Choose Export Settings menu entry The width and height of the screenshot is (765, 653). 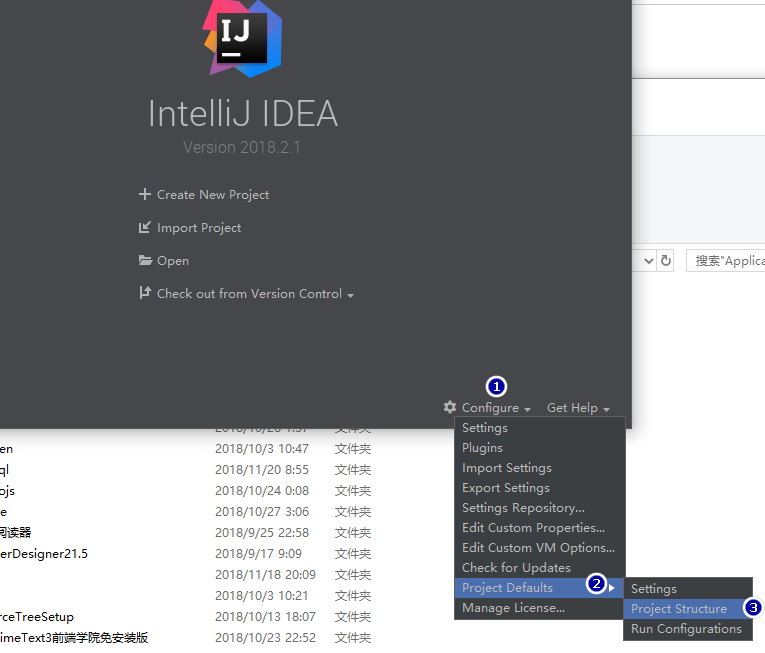[540, 488]
